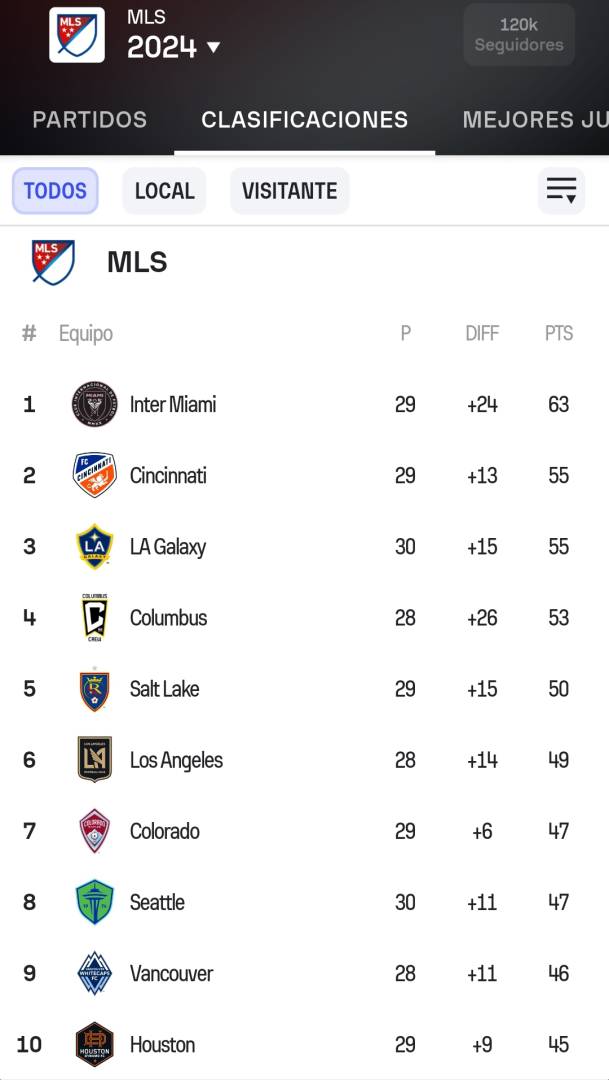Viewport: 609px width, 1080px height.
Task: Follow league via 120k Seguidores button
Action: pyautogui.click(x=519, y=34)
